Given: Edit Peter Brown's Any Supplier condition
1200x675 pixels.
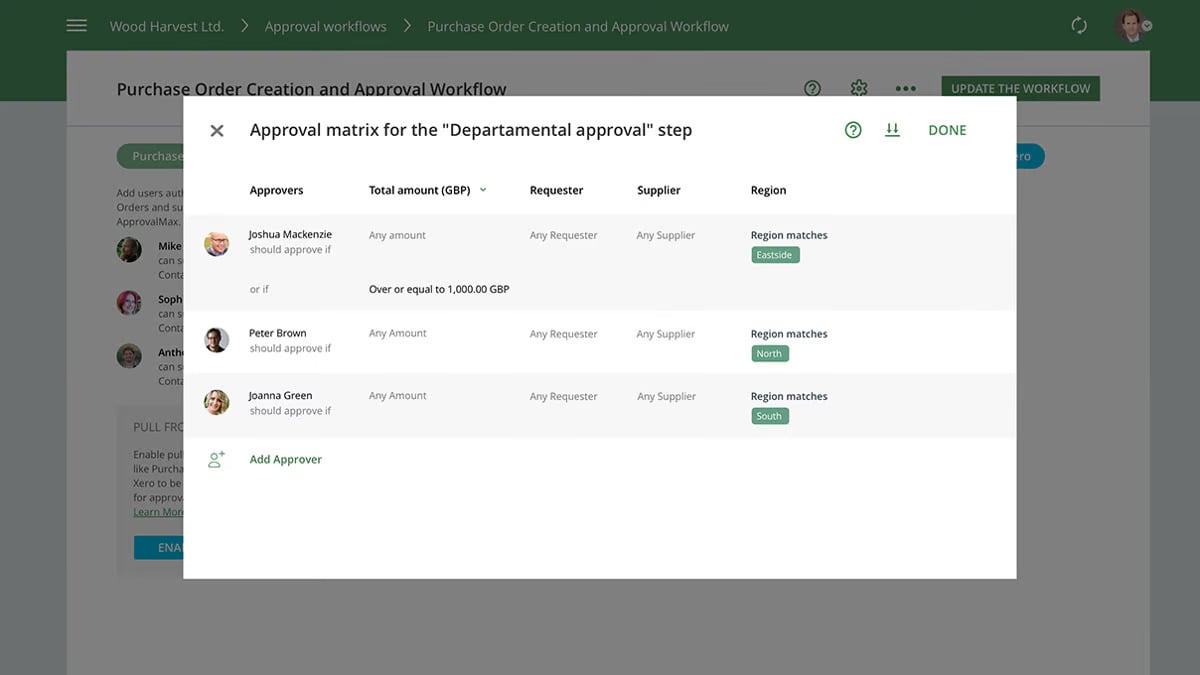Looking at the screenshot, I should pos(666,334).
